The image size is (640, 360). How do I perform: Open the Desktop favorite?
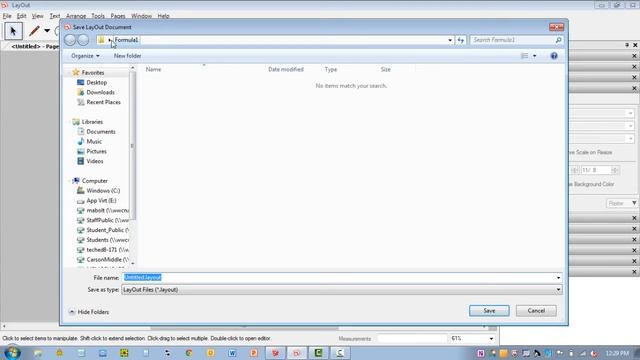(96, 82)
